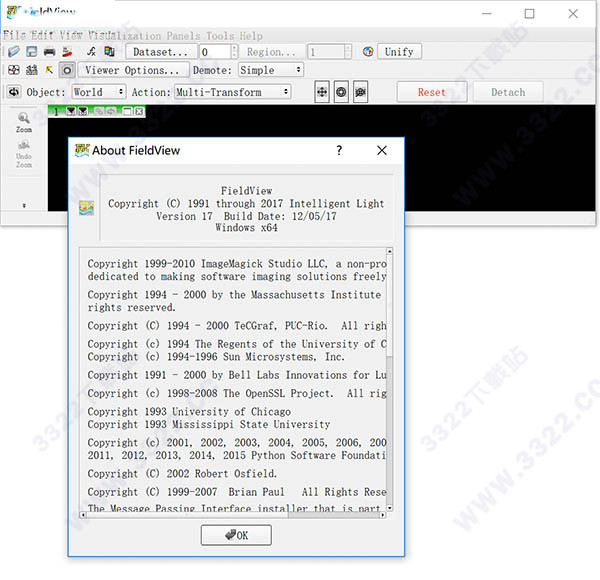Screen dimensions: 600x580
Task: Click the region number spinner arrows
Action: [347, 51]
